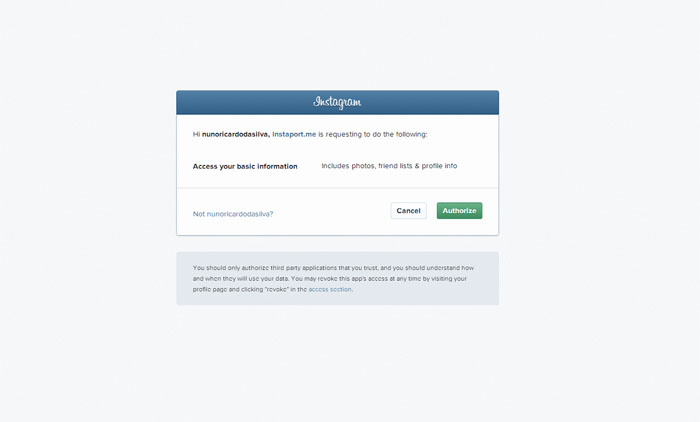Open the Instaport.me link
Screen dimensions: 700x422
click(x=294, y=134)
